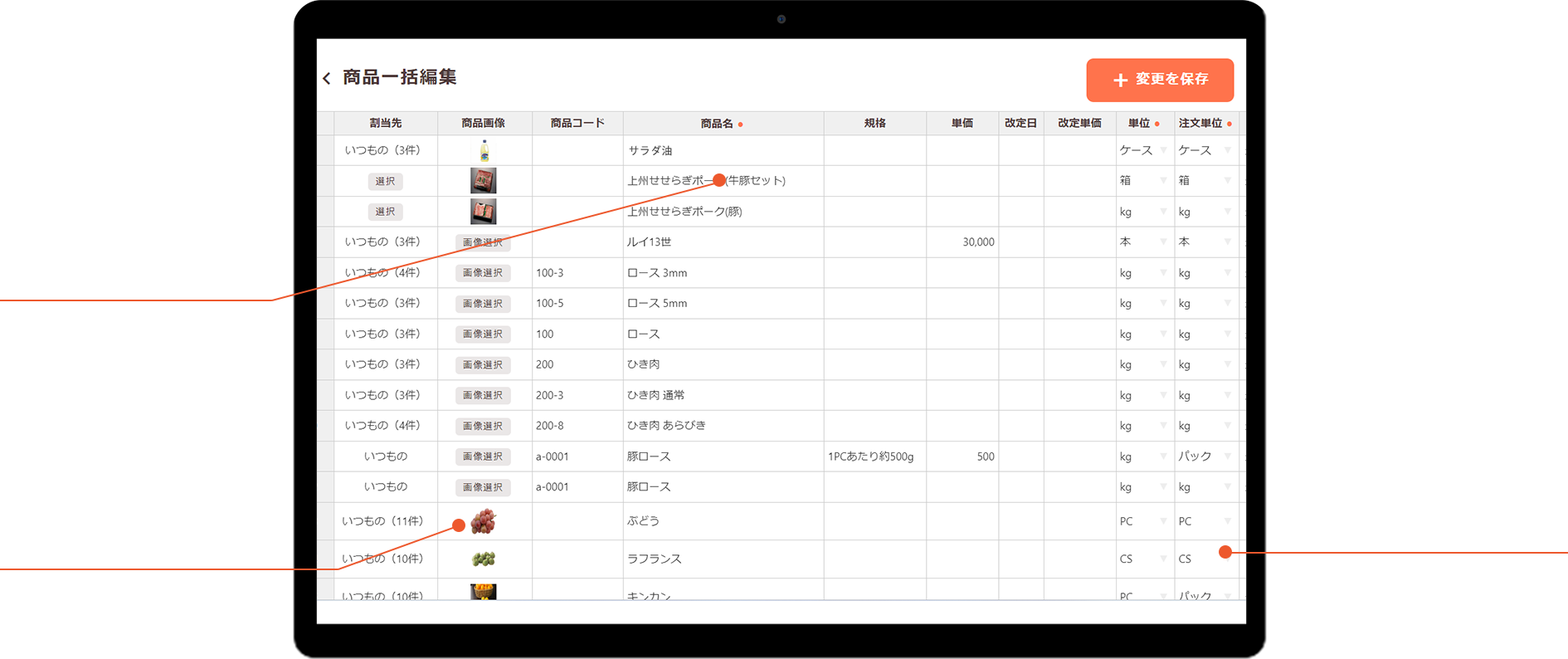
Task: Select the 規格 cell reading 1PCあたり約500g
Action: pyautogui.click(x=874, y=456)
